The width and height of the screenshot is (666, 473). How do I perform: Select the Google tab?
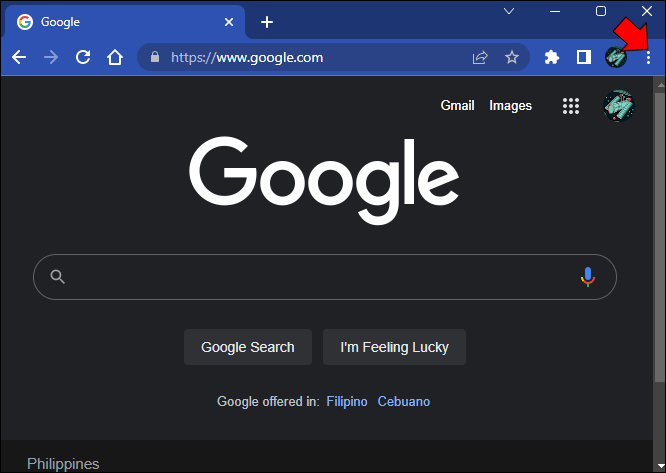tap(124, 22)
